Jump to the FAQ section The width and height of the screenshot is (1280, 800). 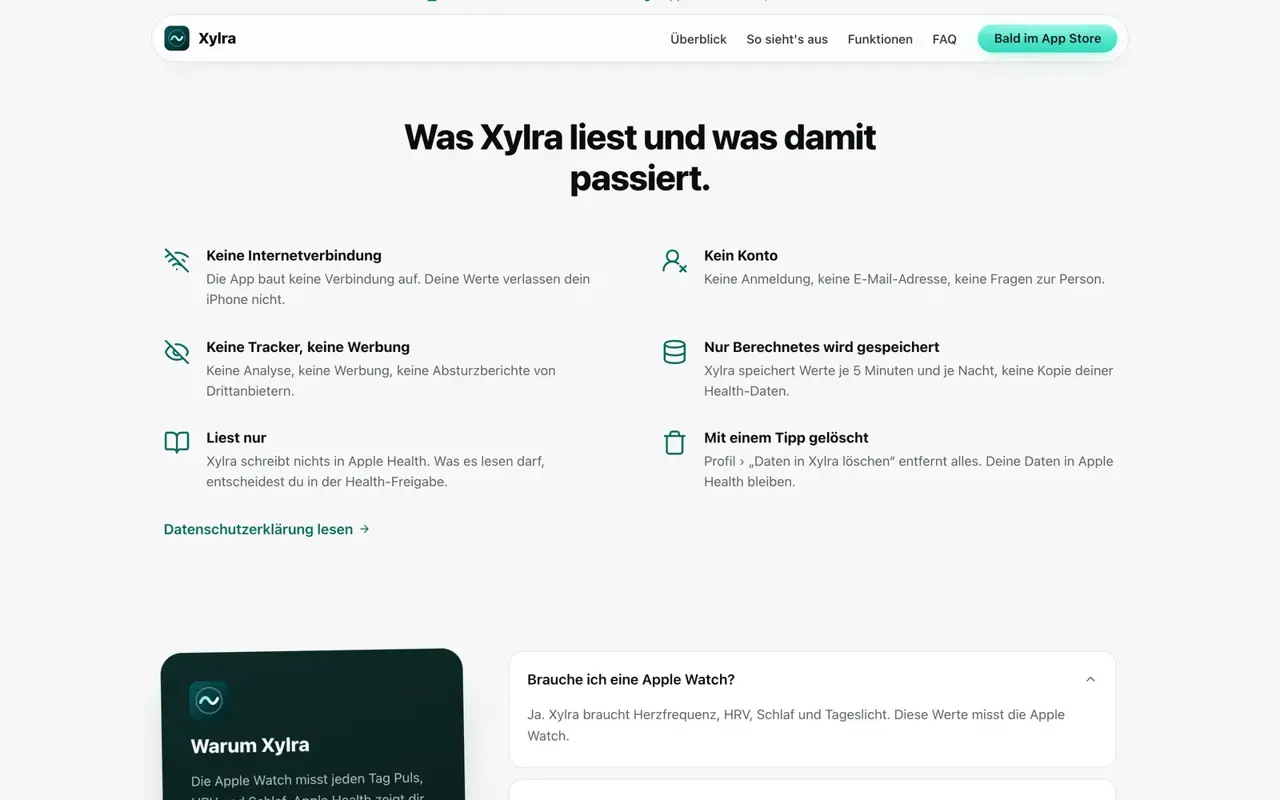pos(944,39)
